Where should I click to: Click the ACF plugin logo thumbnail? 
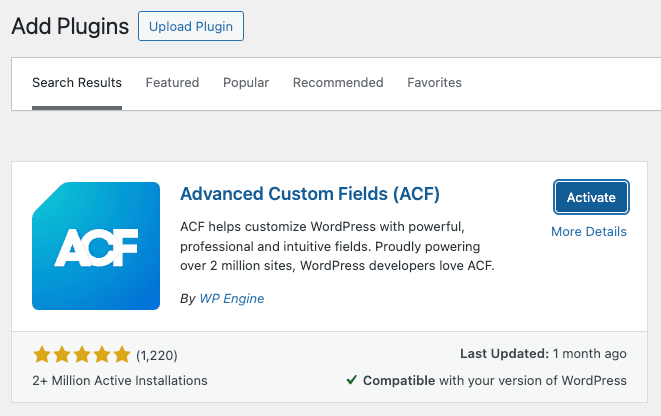tap(96, 246)
